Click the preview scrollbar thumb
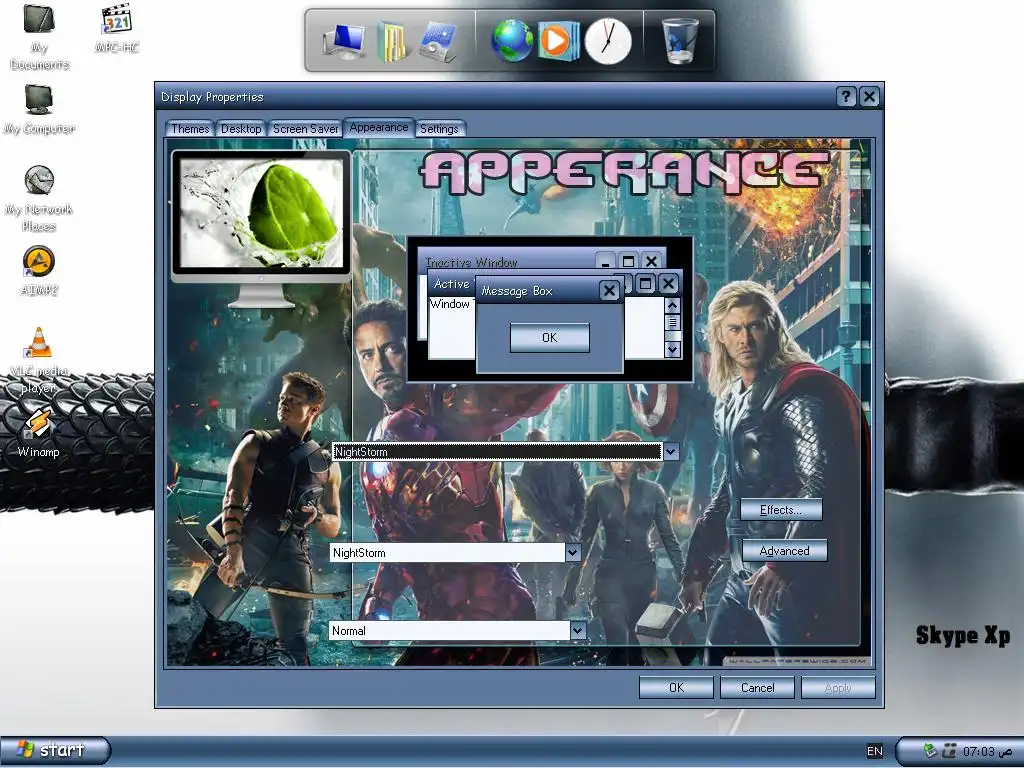Screen dimensions: 1024x768 [x=672, y=322]
